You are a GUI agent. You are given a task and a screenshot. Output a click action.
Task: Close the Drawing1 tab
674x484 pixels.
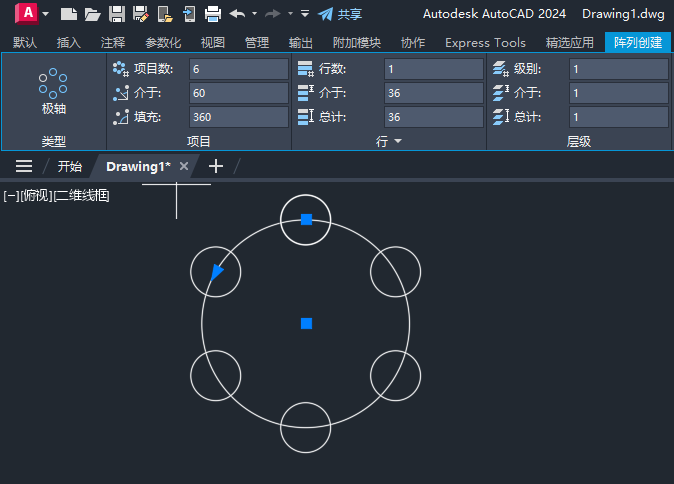coord(183,166)
